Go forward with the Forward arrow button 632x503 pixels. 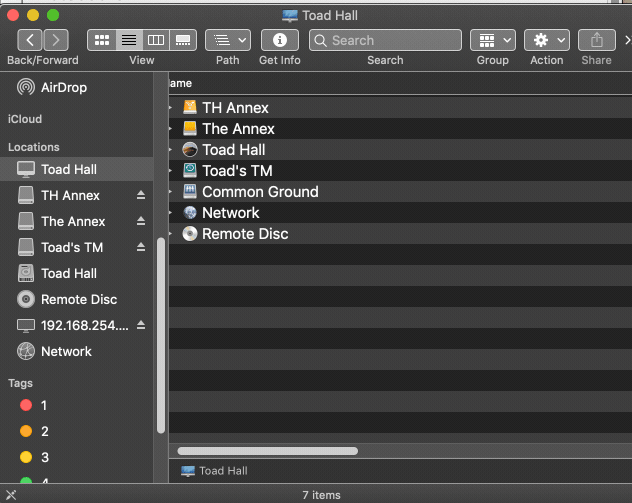click(x=56, y=40)
